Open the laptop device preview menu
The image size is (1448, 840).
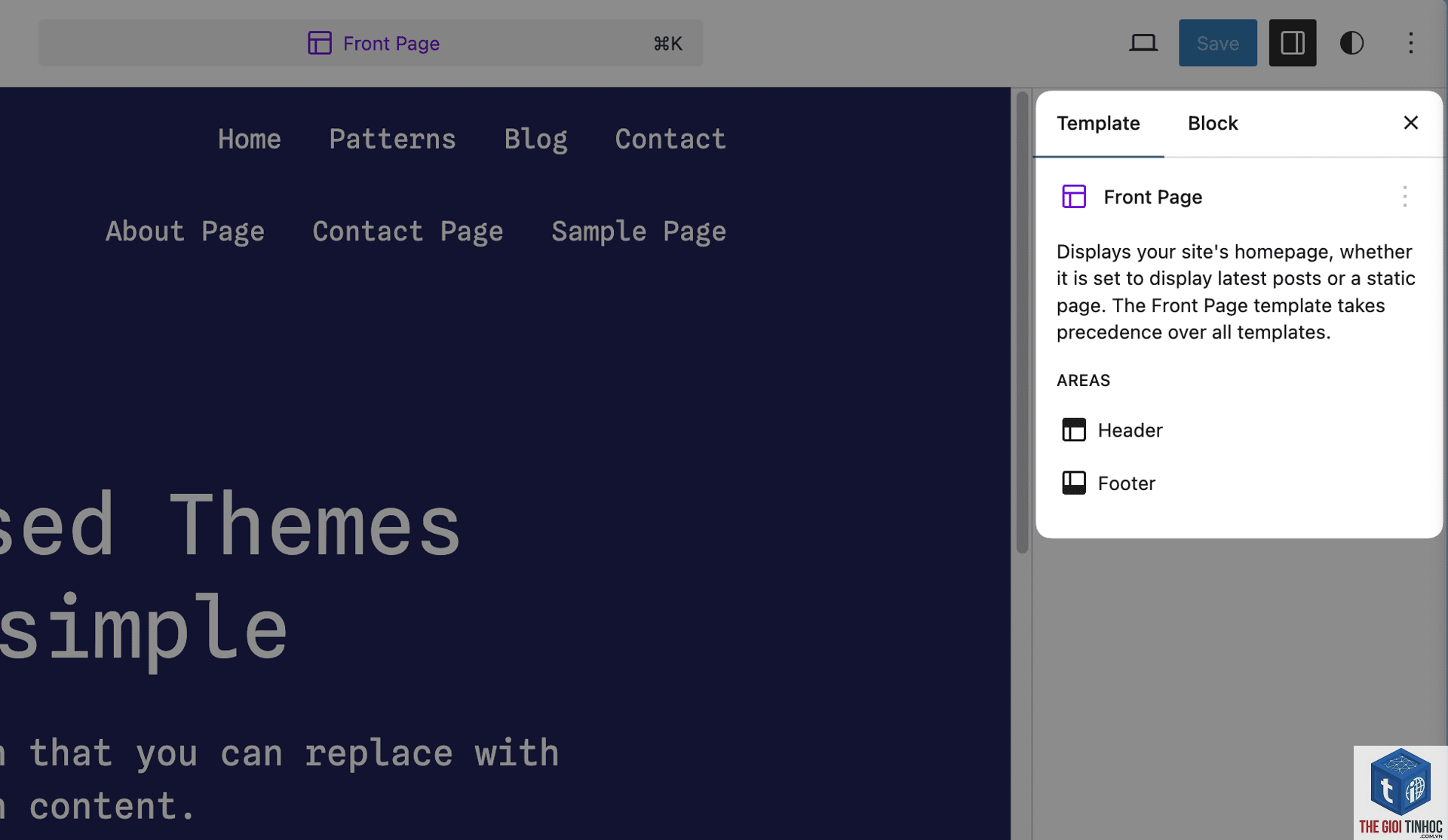(x=1143, y=43)
